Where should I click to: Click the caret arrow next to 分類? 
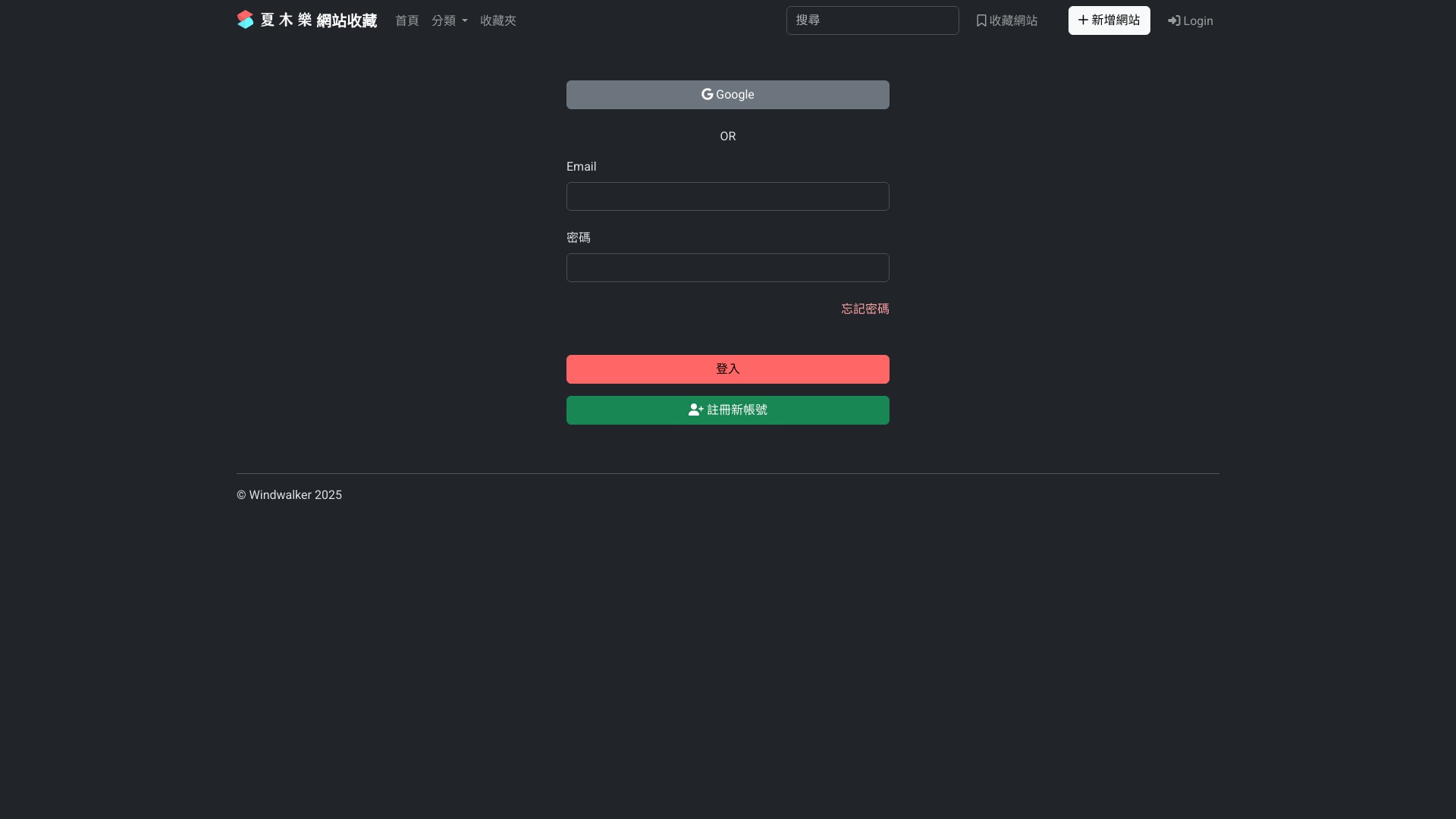(465, 21)
